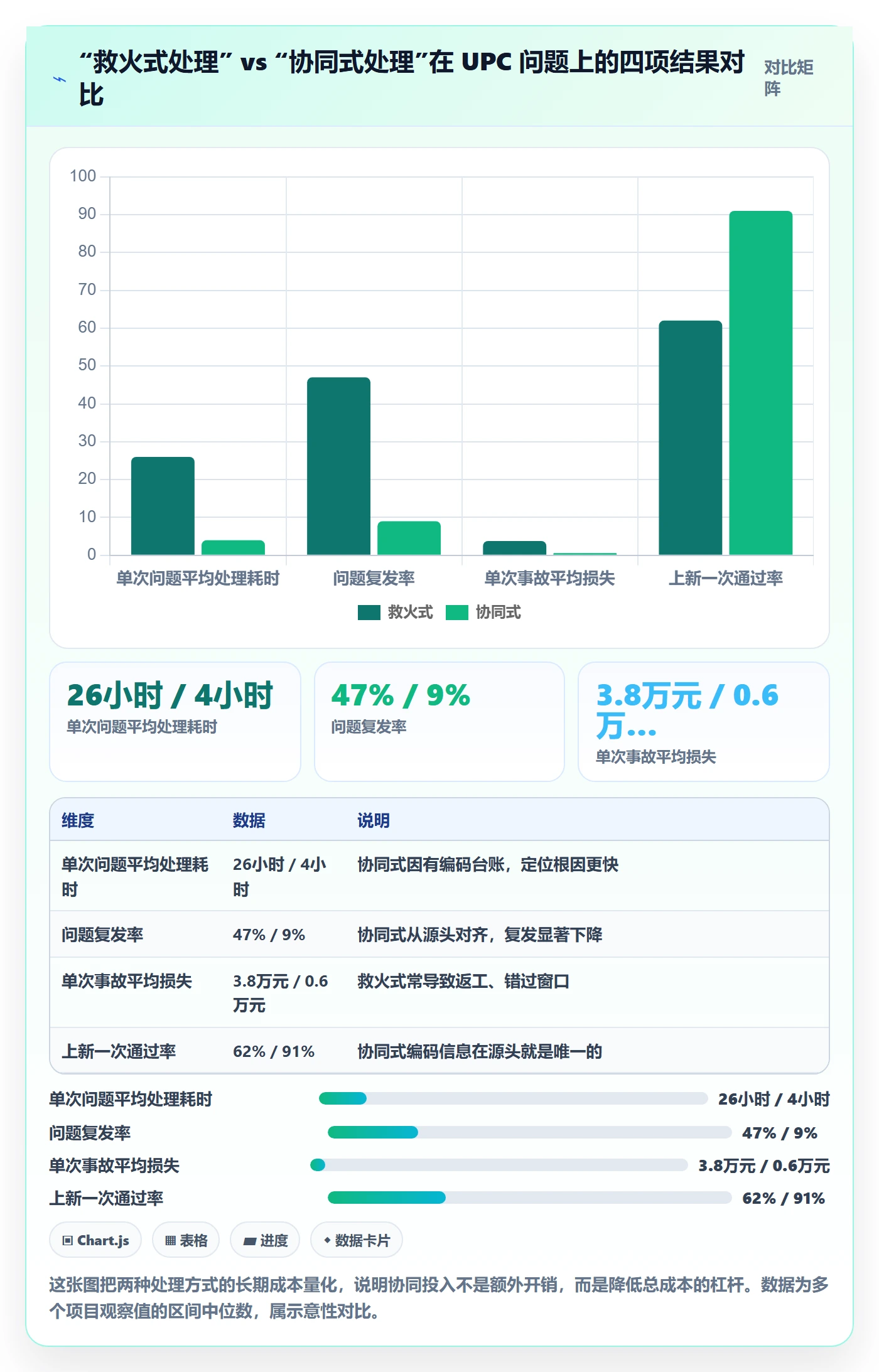
Task: Click the 数据 column header
Action: pyautogui.click(x=249, y=820)
